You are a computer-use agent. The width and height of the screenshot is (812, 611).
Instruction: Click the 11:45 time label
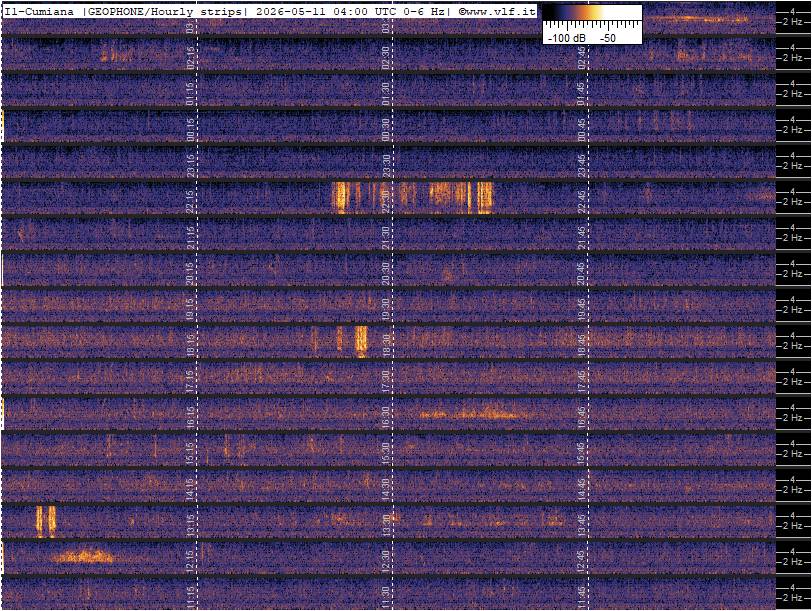tap(582, 597)
